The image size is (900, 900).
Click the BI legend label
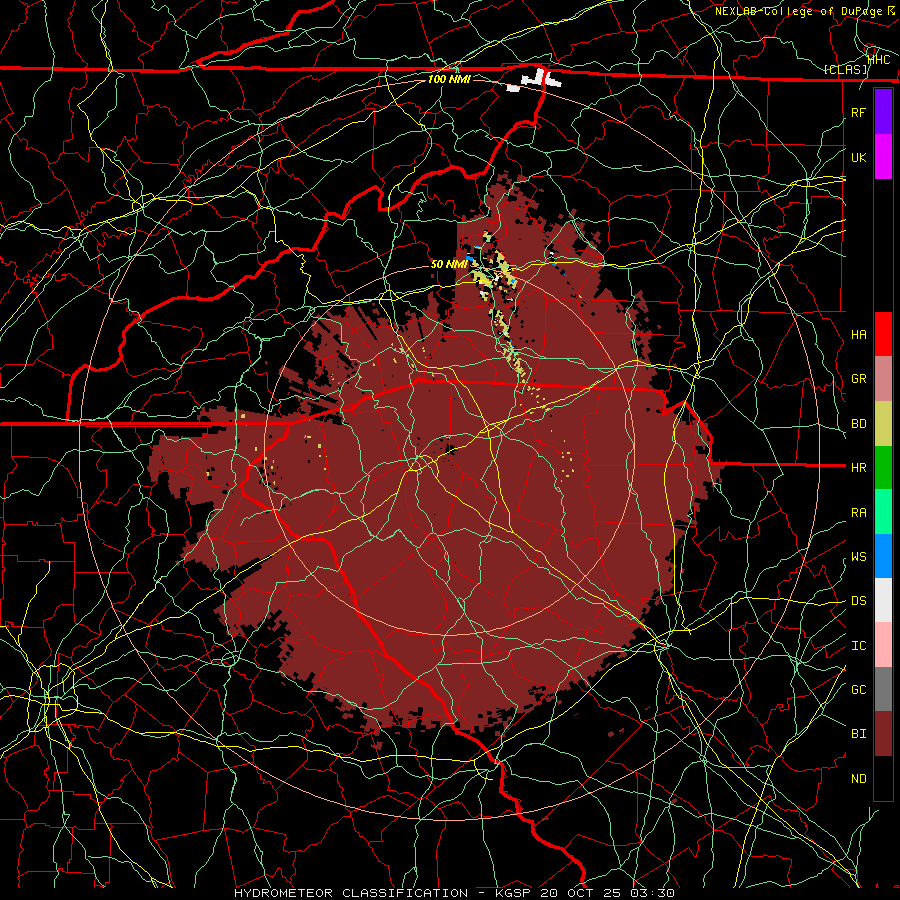(859, 734)
